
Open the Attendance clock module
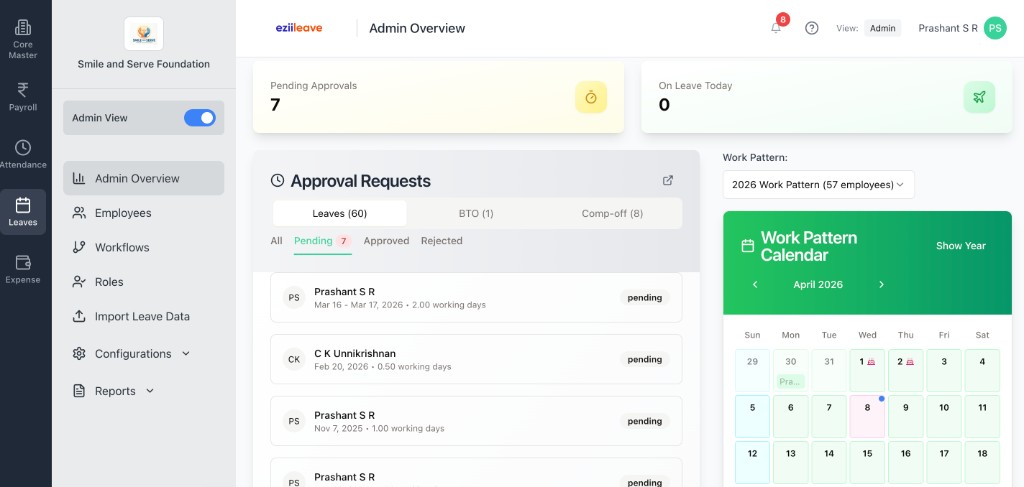pyautogui.click(x=23, y=154)
